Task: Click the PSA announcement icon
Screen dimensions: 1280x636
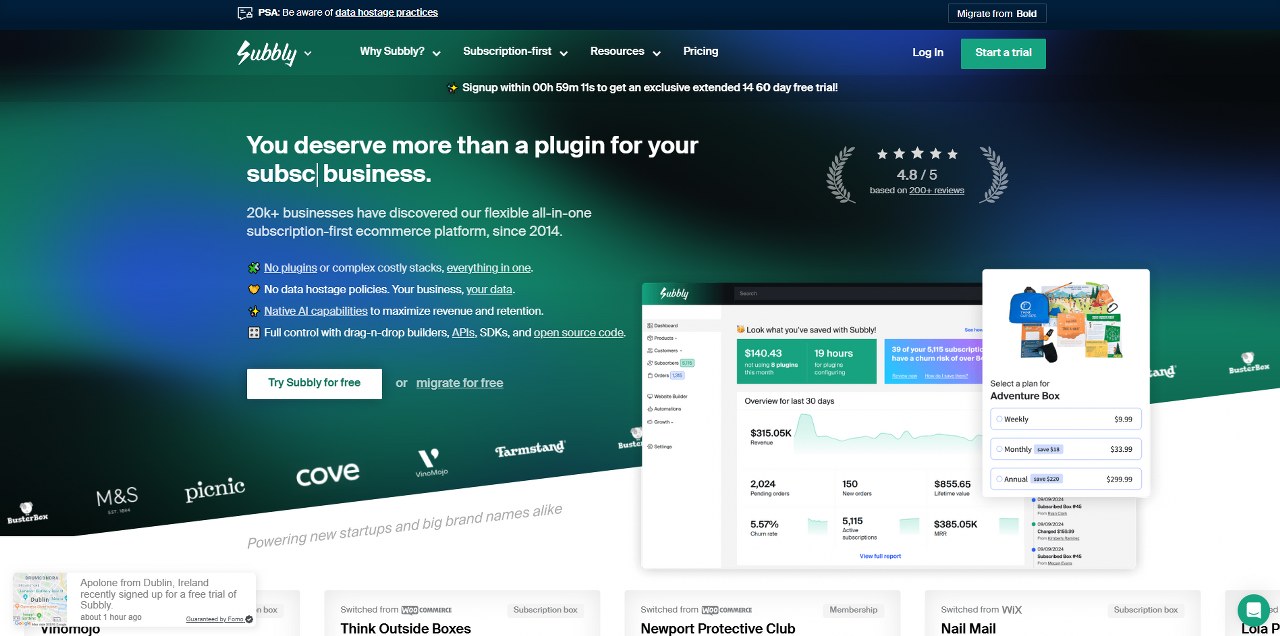Action: coord(245,13)
